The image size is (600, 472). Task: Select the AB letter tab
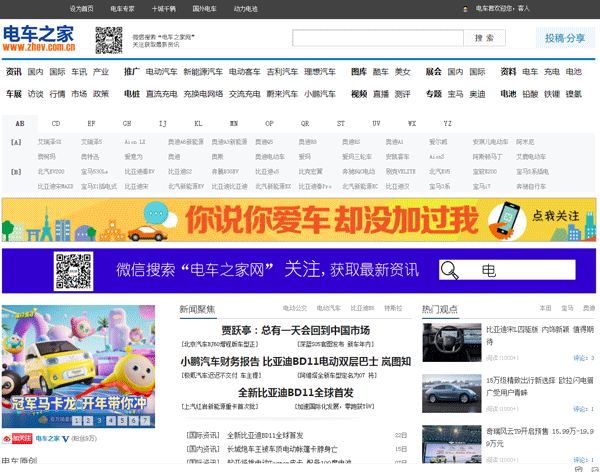[x=20, y=123]
